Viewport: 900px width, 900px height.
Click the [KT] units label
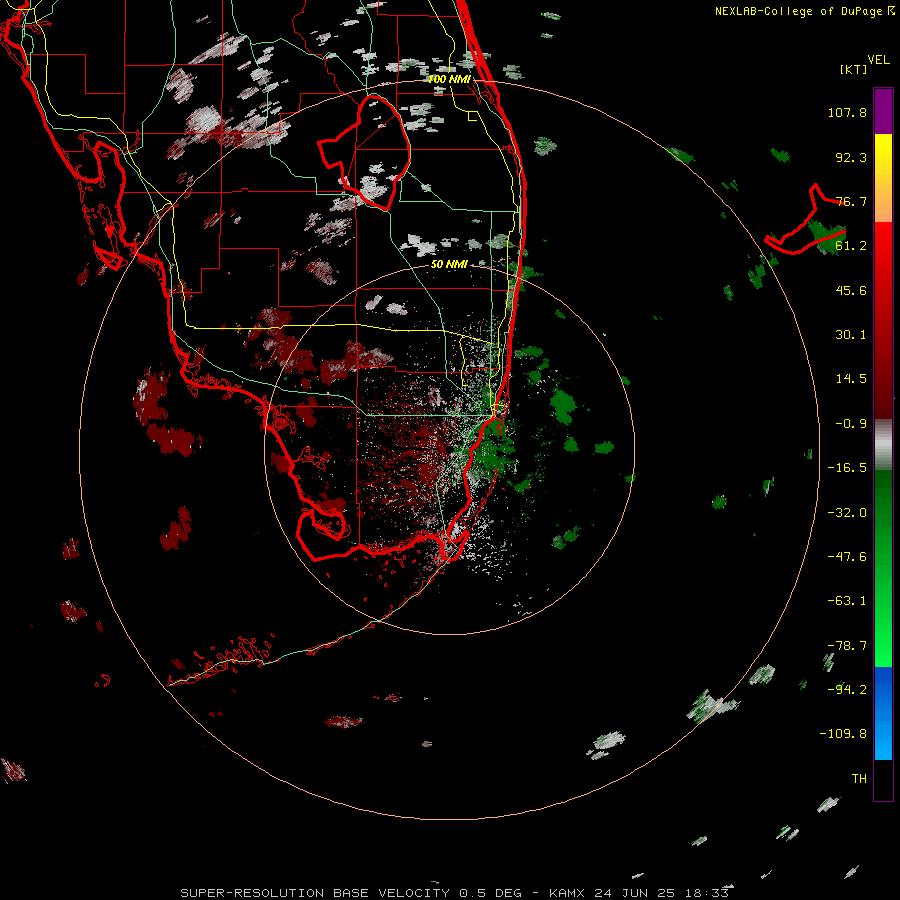(x=853, y=69)
